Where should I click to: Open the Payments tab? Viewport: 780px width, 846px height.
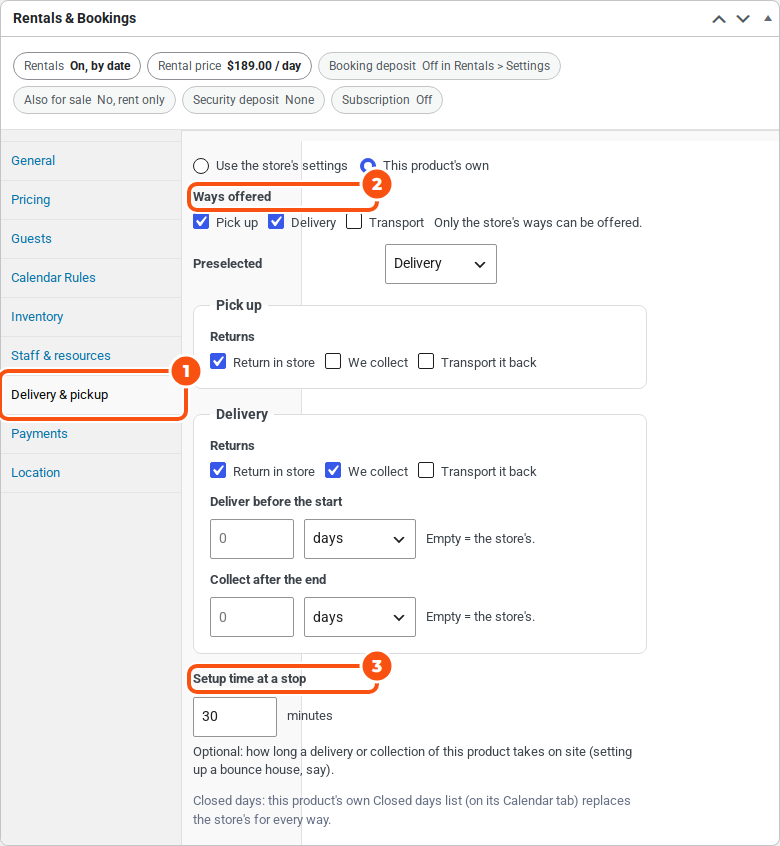(91, 434)
